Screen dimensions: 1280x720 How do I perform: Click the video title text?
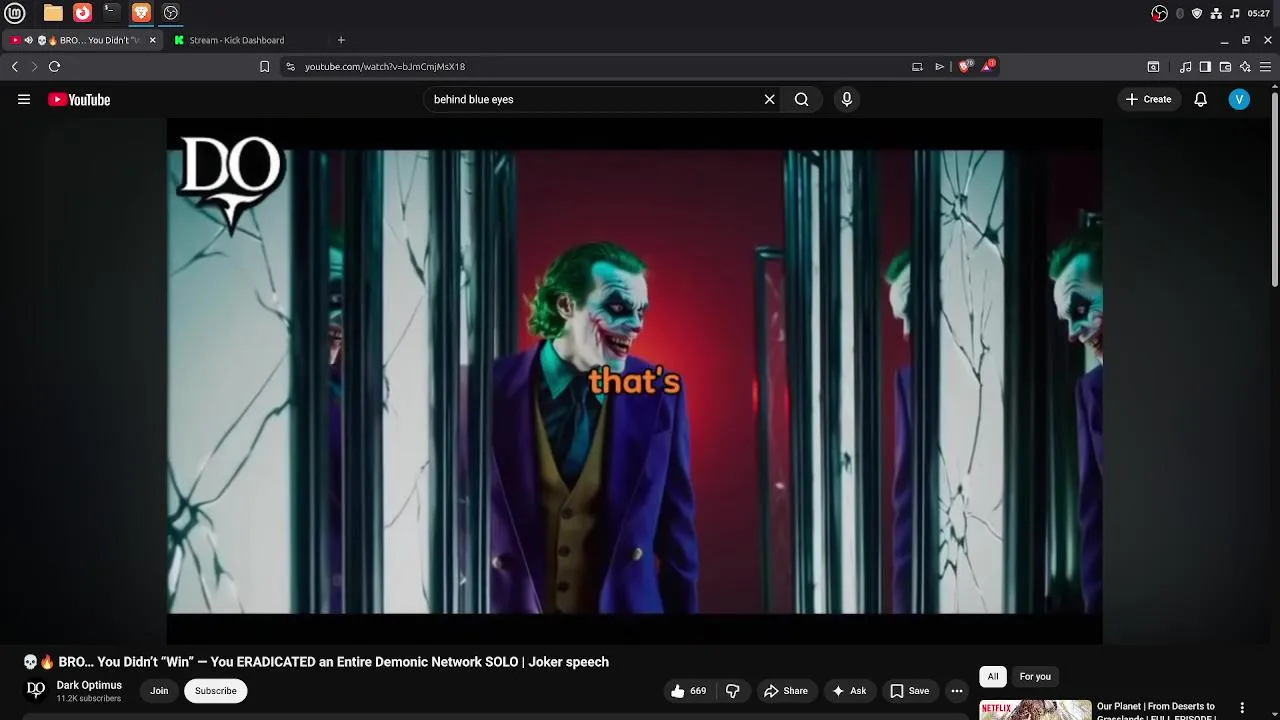(x=316, y=662)
